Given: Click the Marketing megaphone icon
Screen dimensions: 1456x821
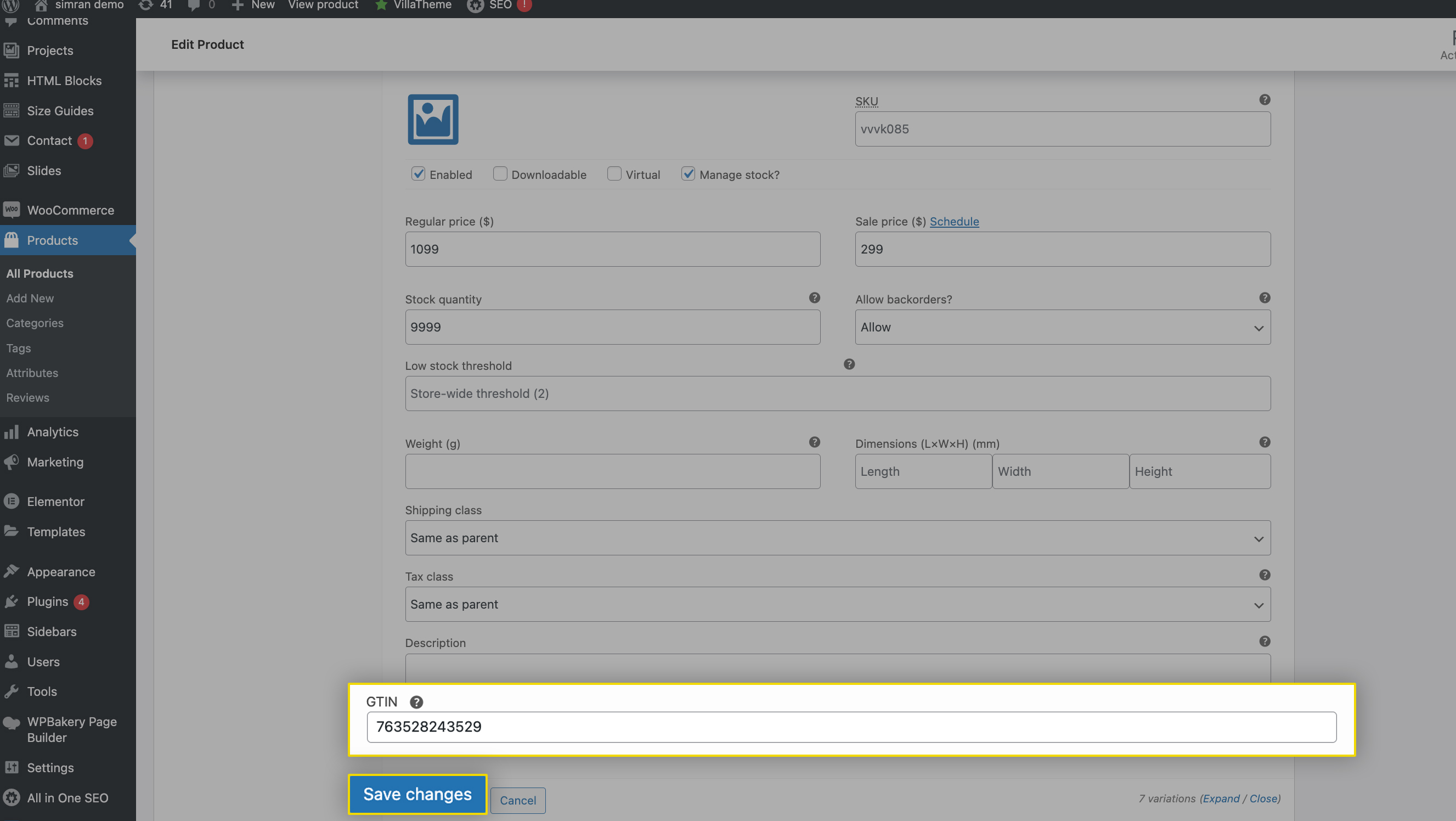Looking at the screenshot, I should pos(12,462).
